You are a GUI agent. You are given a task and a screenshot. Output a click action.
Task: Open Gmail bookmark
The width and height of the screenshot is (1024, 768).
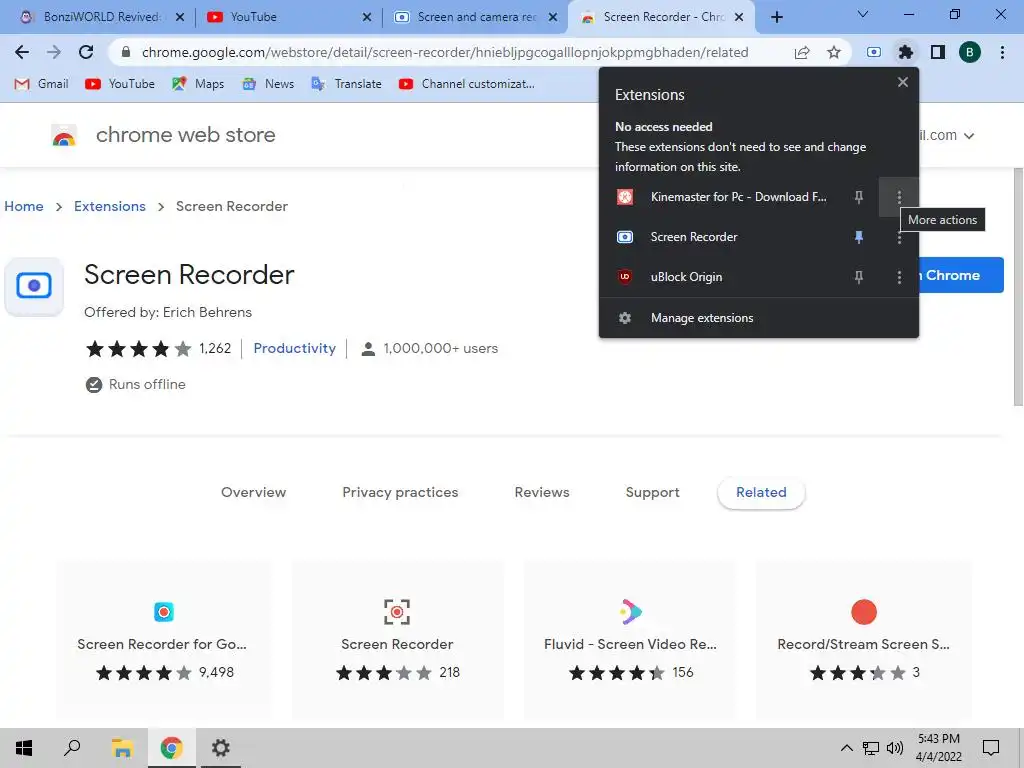41,84
